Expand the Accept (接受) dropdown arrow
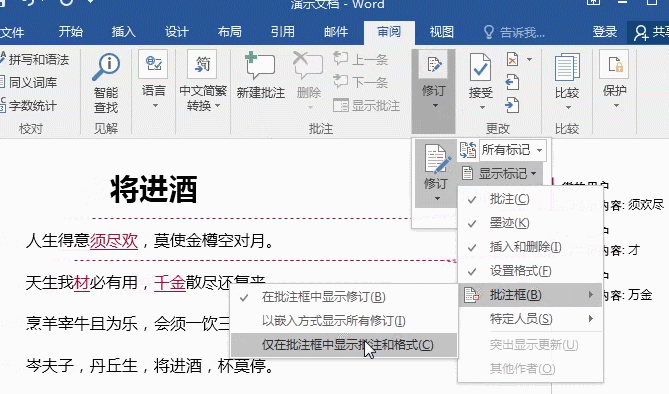The image size is (669, 394). [482, 107]
